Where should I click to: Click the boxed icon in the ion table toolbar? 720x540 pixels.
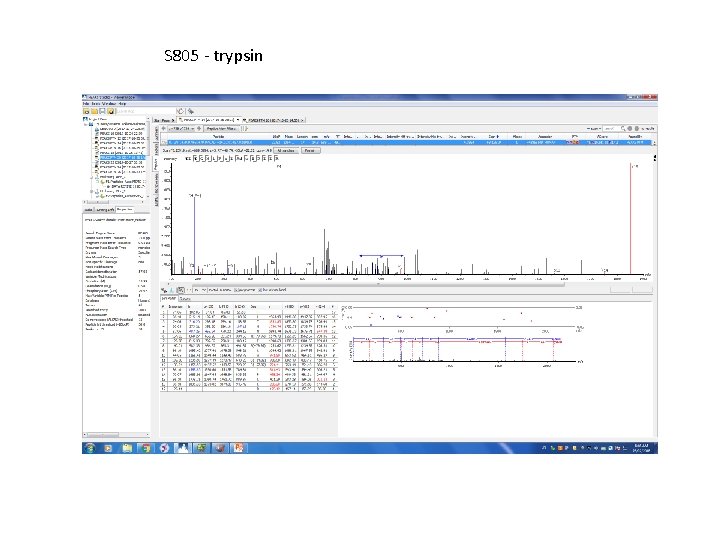180,290
